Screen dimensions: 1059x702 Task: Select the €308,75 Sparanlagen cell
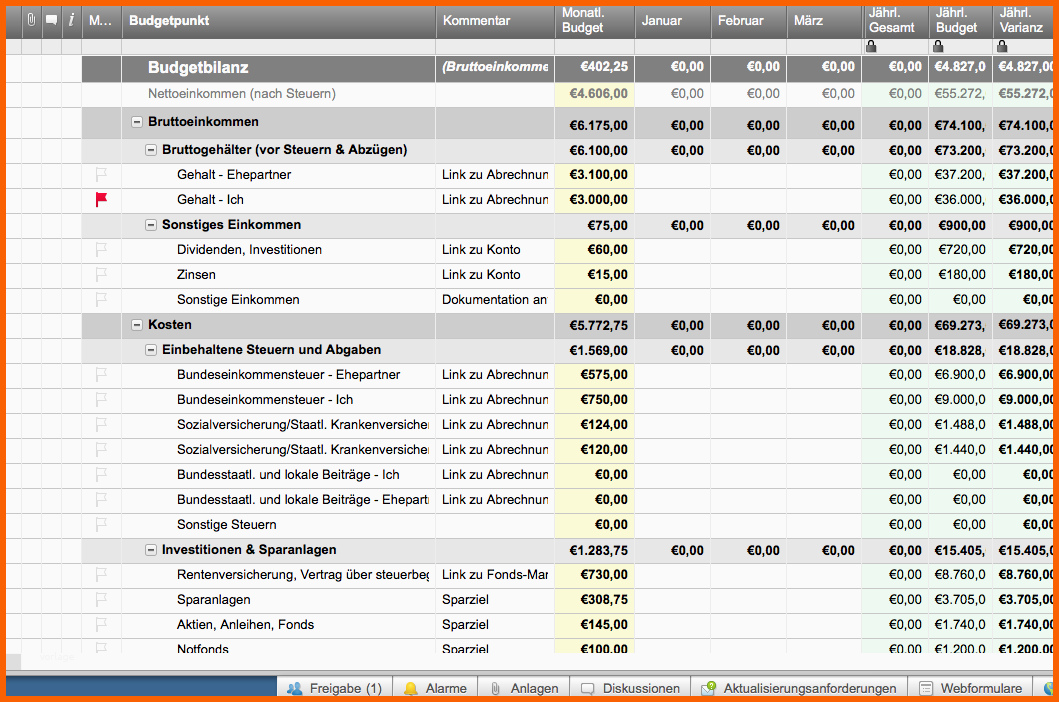pos(594,600)
